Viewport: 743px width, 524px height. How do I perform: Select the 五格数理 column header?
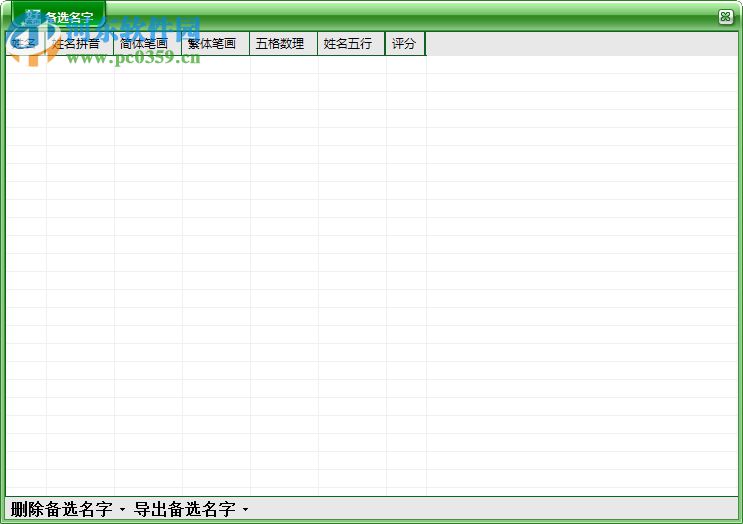tap(283, 44)
